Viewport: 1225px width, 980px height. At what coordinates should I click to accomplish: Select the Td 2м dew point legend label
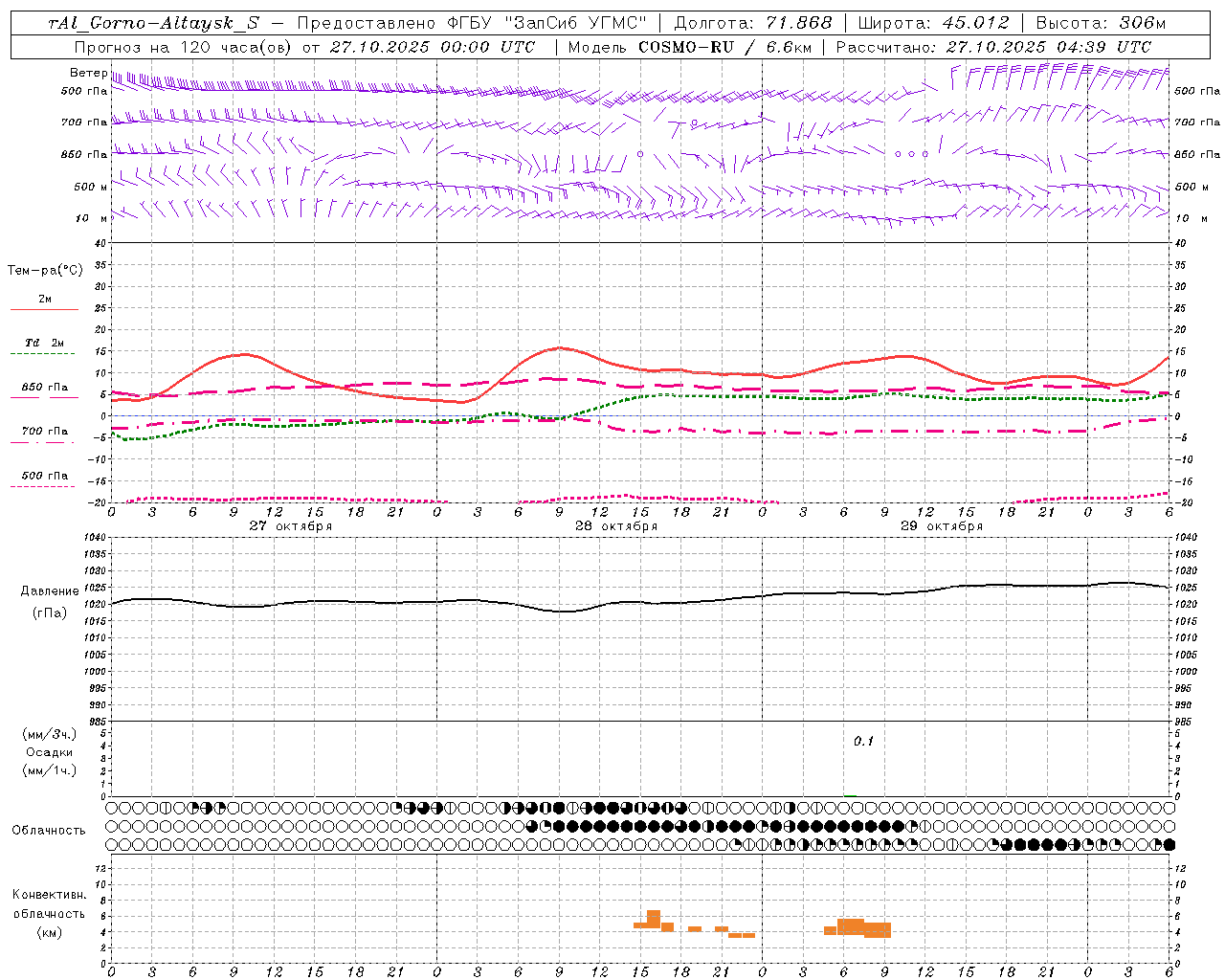pos(45,343)
